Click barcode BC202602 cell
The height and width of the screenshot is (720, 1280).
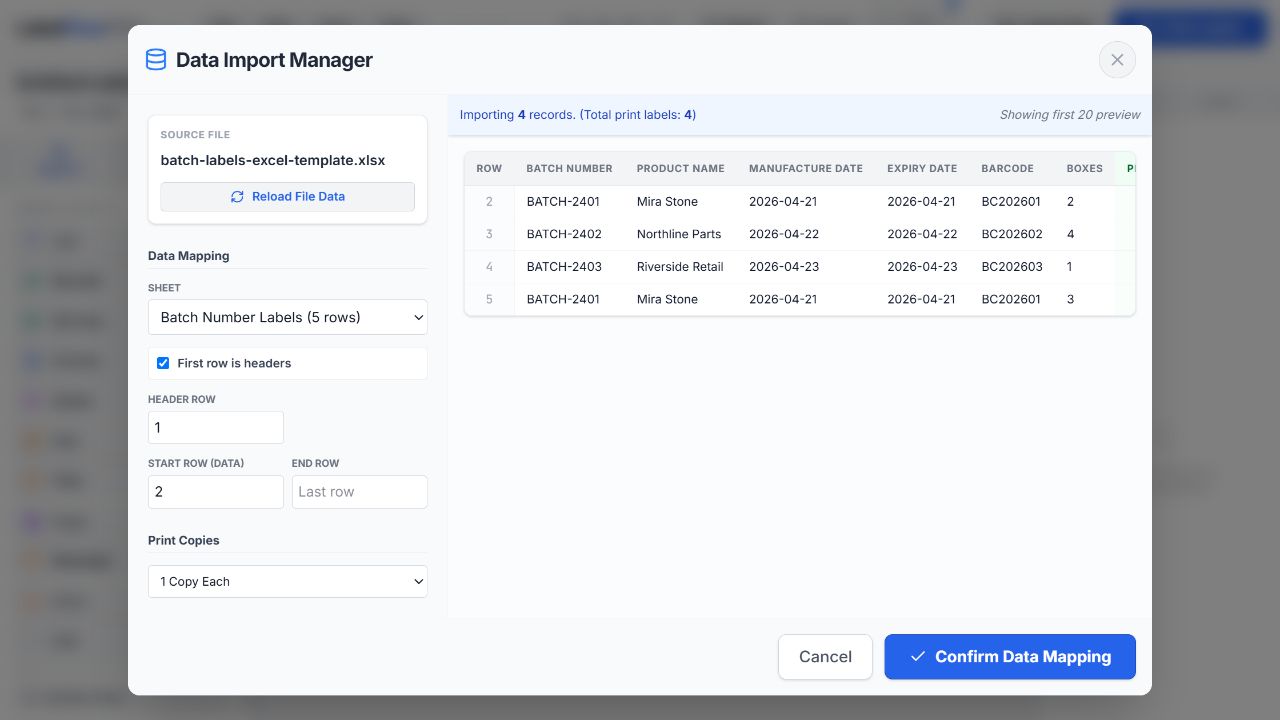(x=1012, y=234)
